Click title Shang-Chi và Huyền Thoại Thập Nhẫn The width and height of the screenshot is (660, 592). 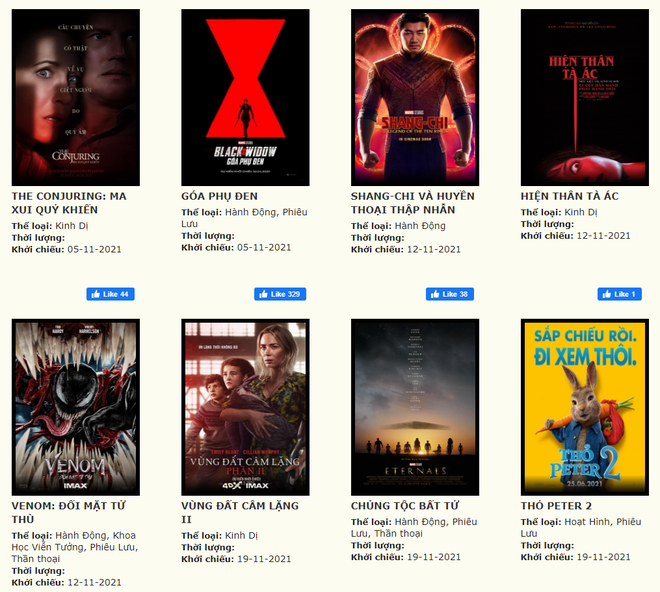pos(412,203)
